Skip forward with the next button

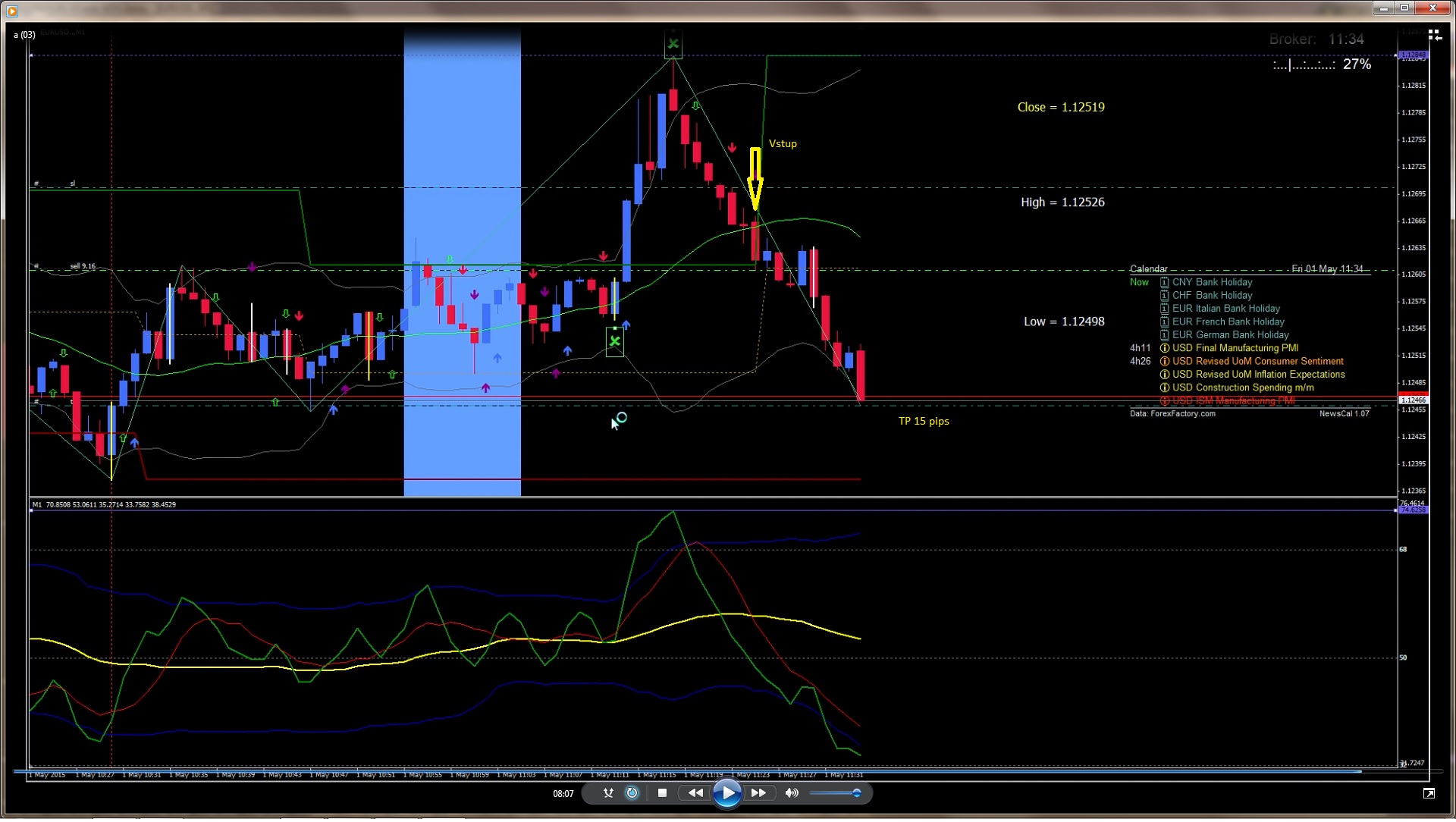point(758,793)
